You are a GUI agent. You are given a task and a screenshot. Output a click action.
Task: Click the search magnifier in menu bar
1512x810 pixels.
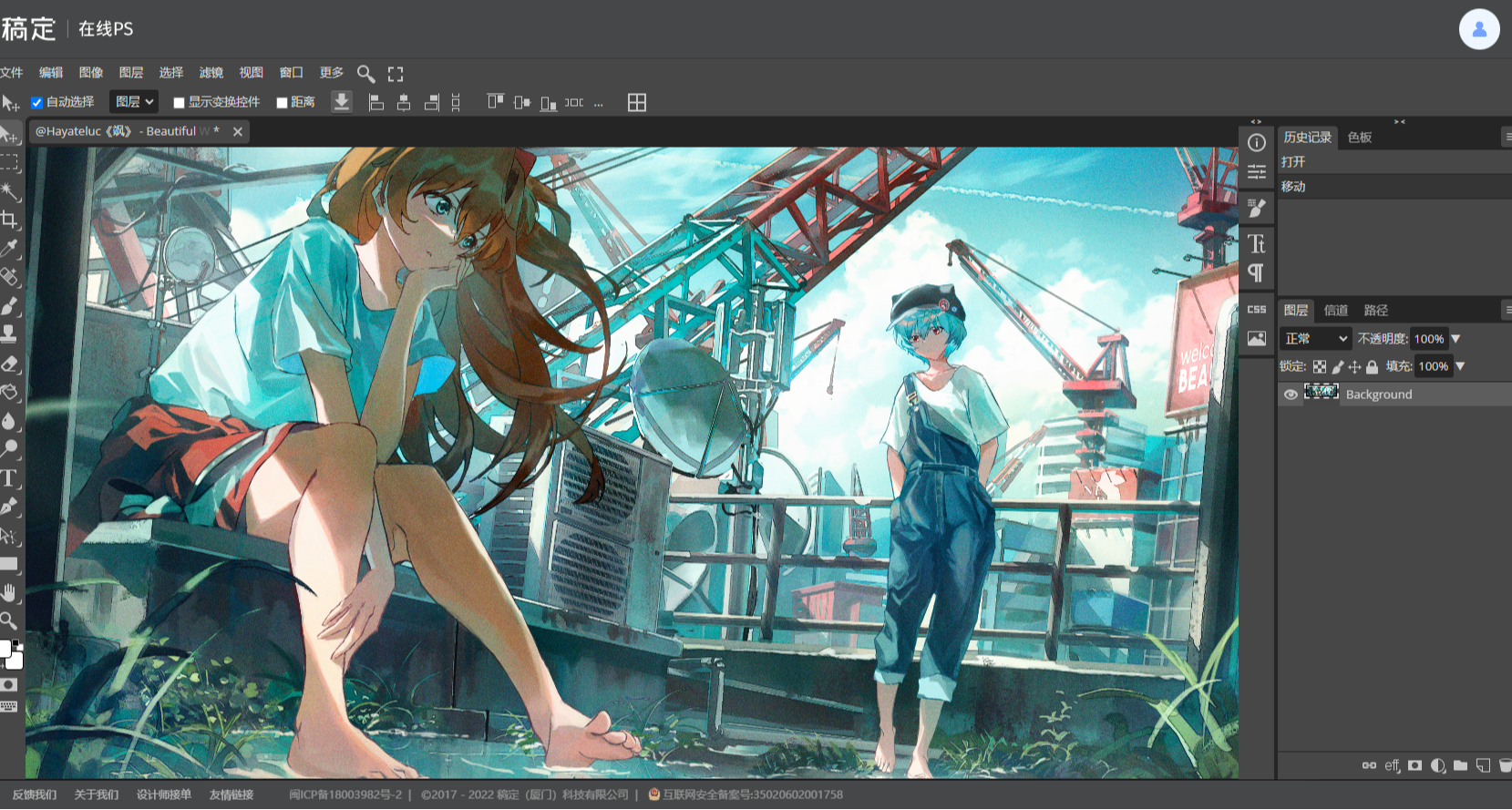coord(365,74)
